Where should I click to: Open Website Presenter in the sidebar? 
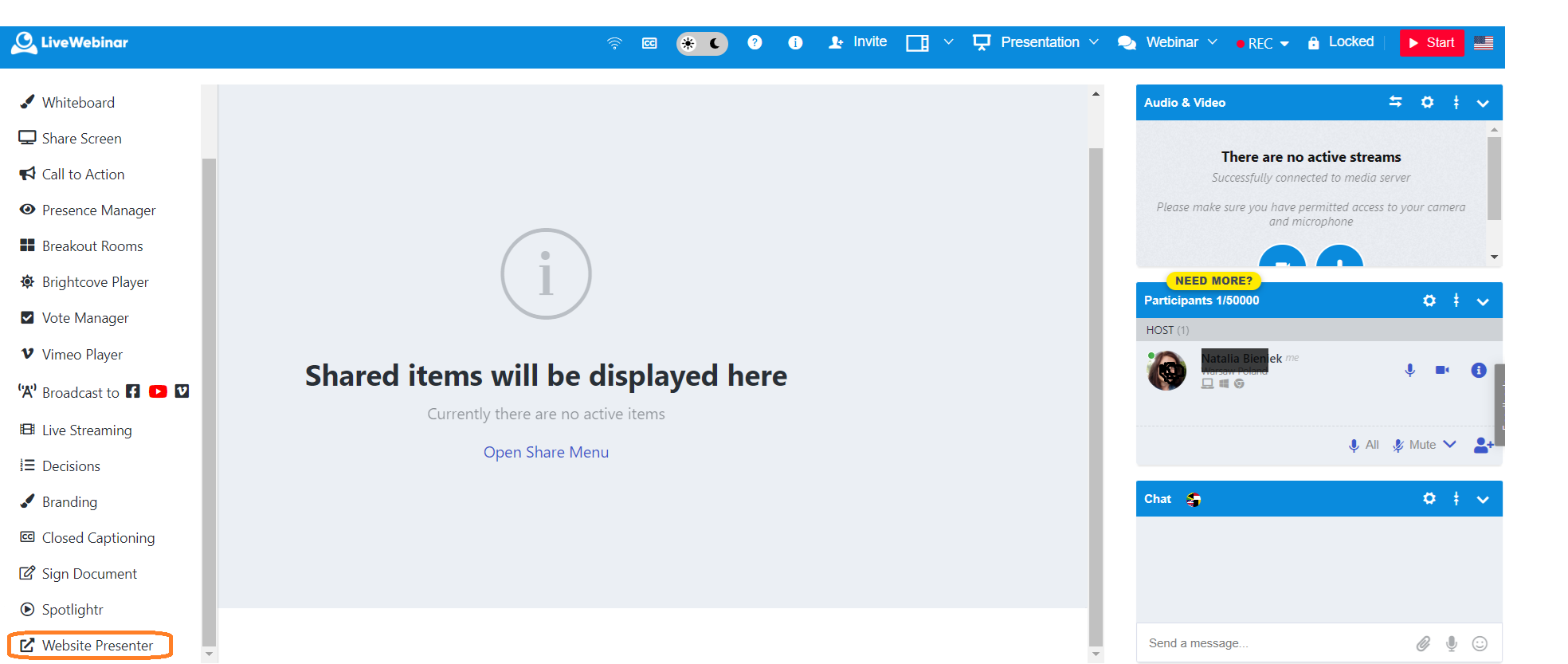click(96, 646)
